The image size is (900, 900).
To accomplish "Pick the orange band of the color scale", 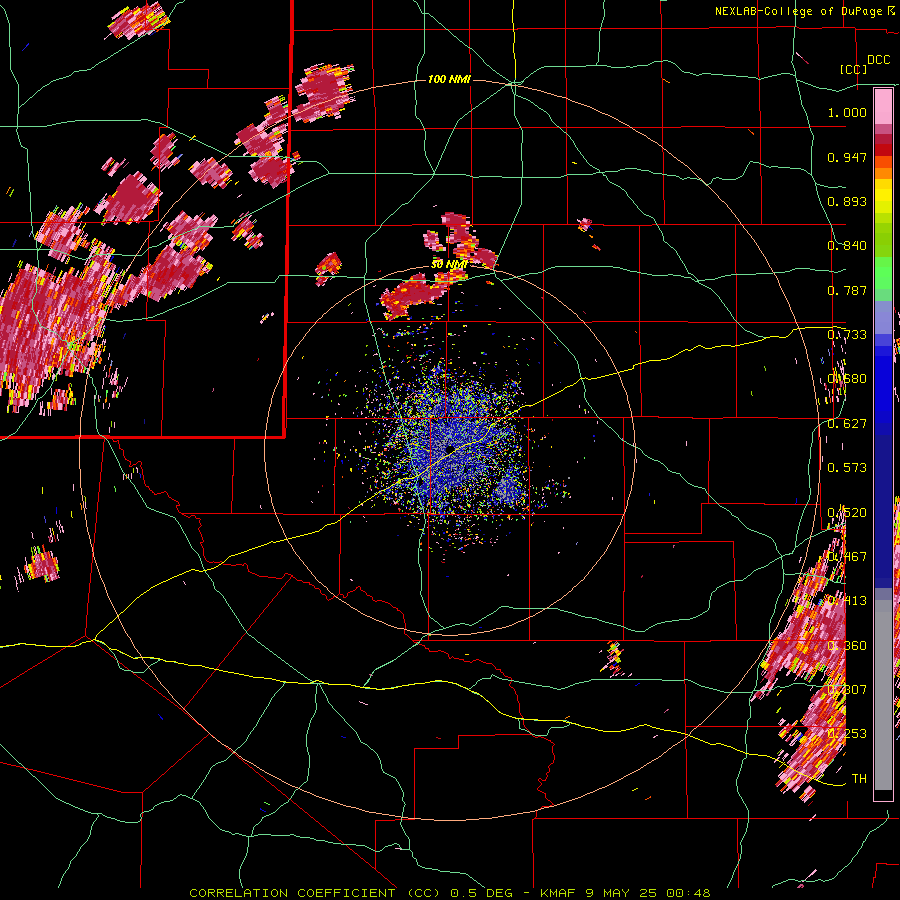I will [x=883, y=168].
